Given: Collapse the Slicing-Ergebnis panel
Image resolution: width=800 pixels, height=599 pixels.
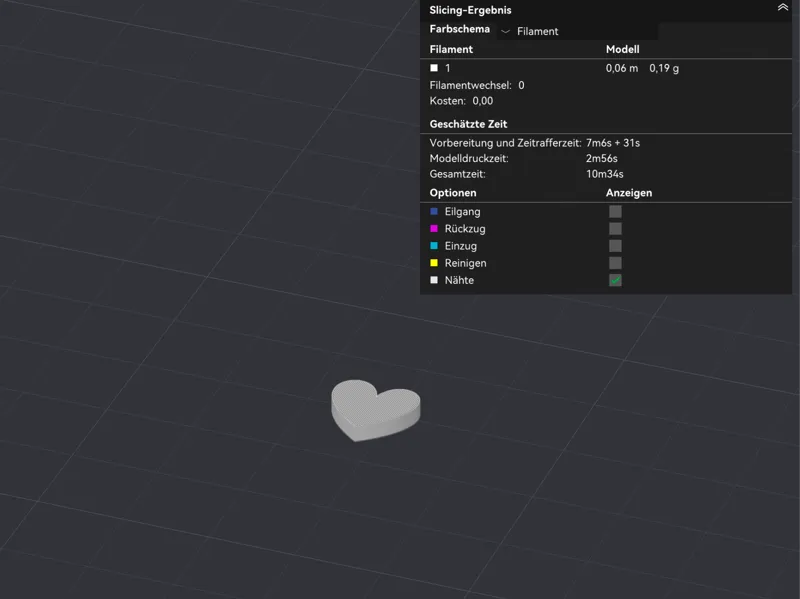Looking at the screenshot, I should [x=783, y=7].
